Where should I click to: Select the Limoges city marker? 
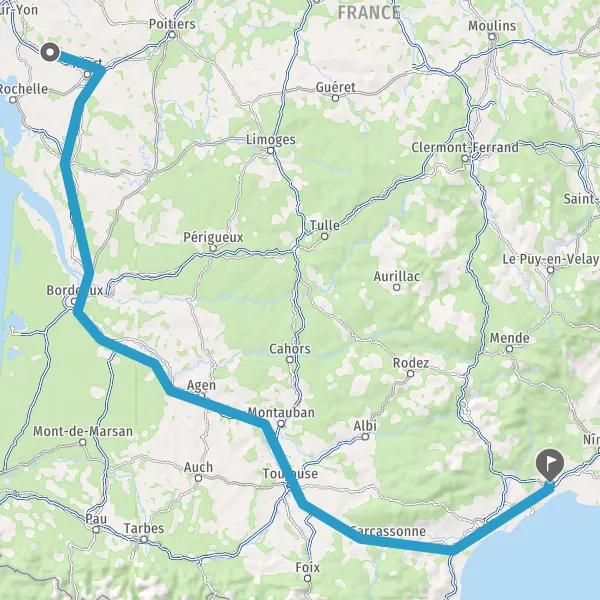[x=271, y=150]
